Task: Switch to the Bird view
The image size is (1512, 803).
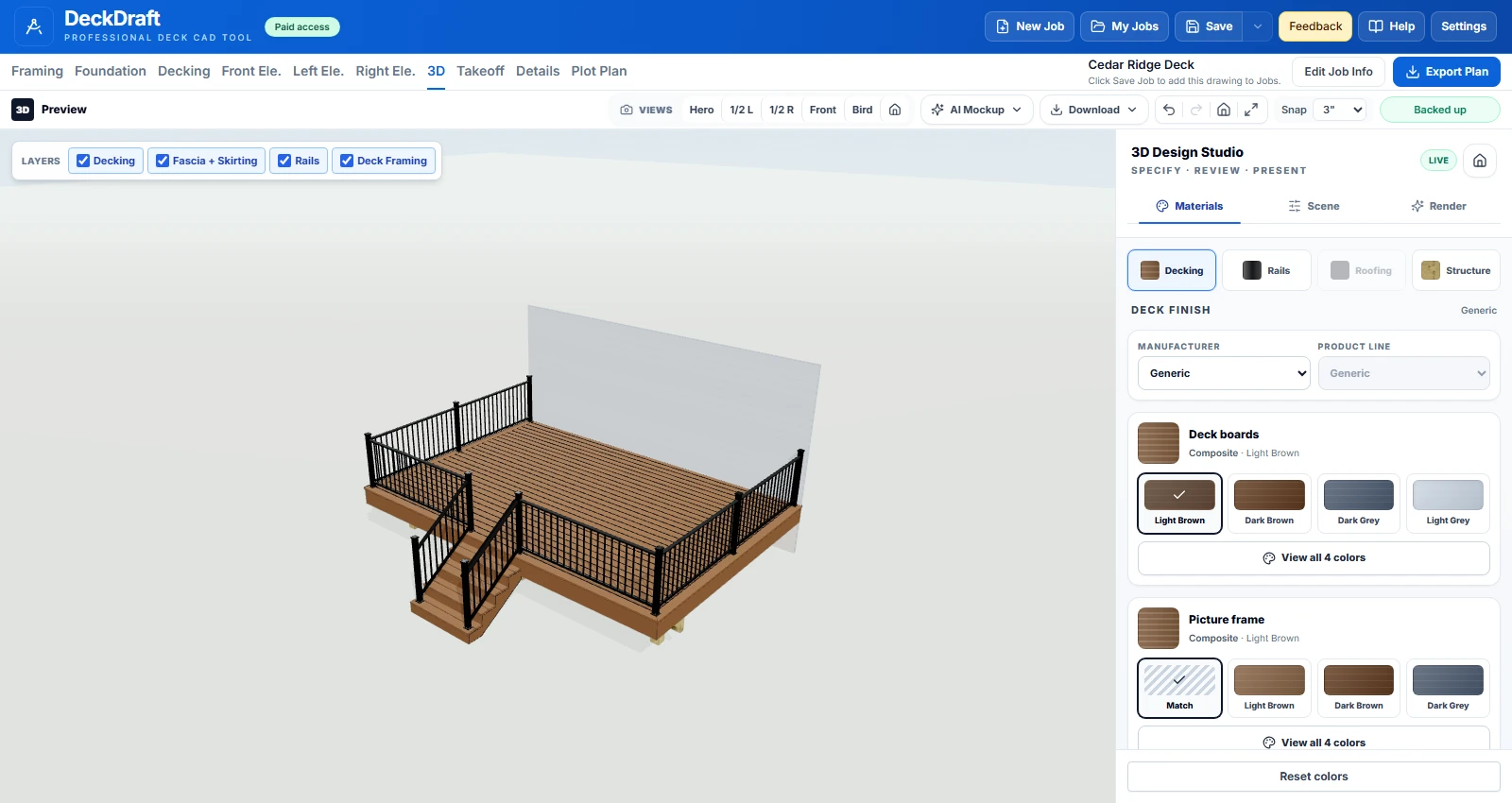Action: pyautogui.click(x=862, y=110)
